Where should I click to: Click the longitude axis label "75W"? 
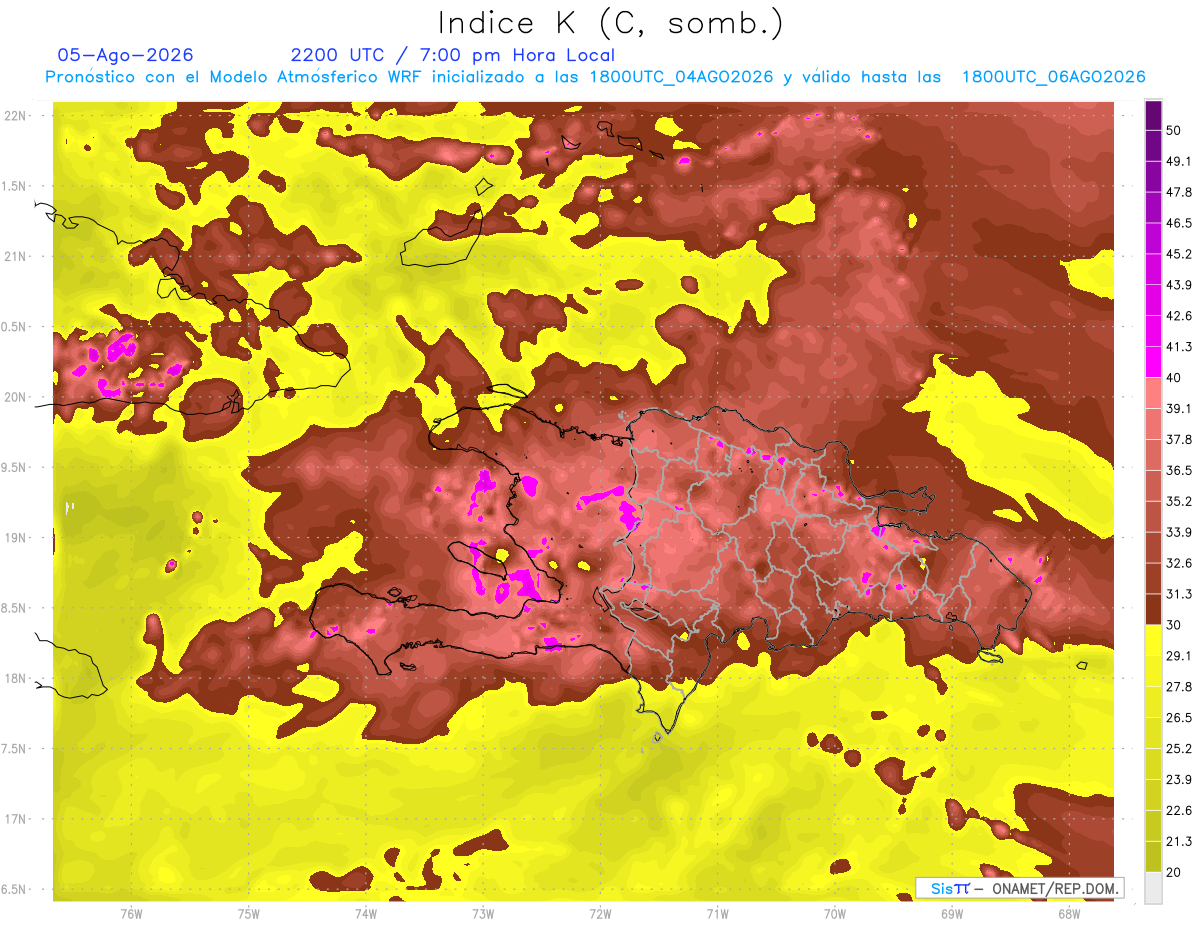249,914
